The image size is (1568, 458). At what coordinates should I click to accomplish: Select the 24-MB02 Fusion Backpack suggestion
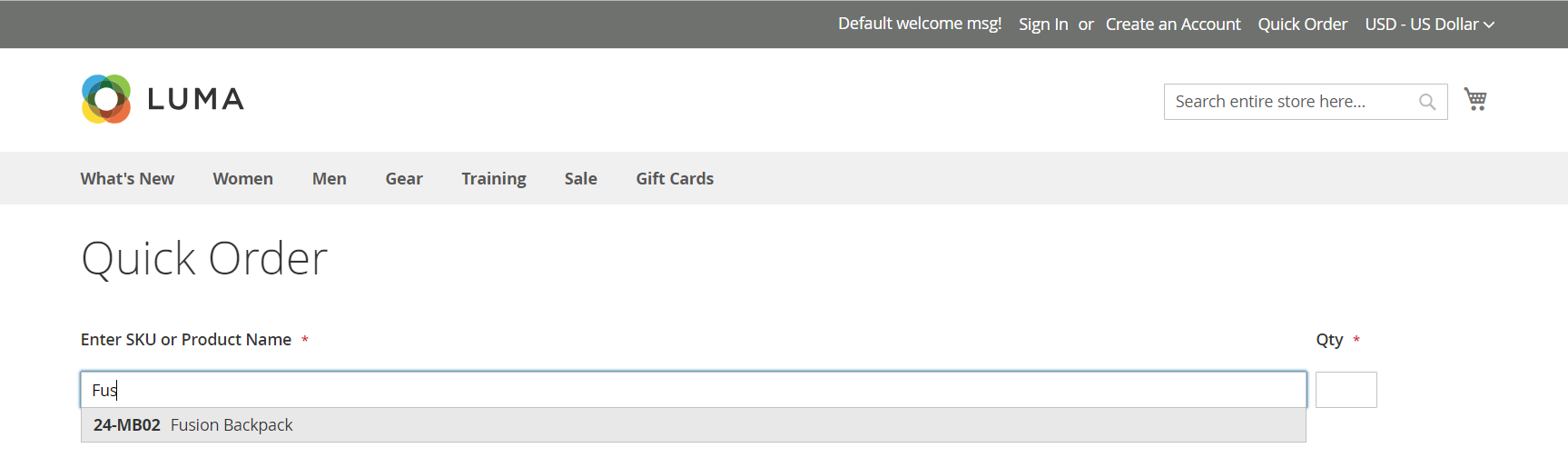click(694, 425)
